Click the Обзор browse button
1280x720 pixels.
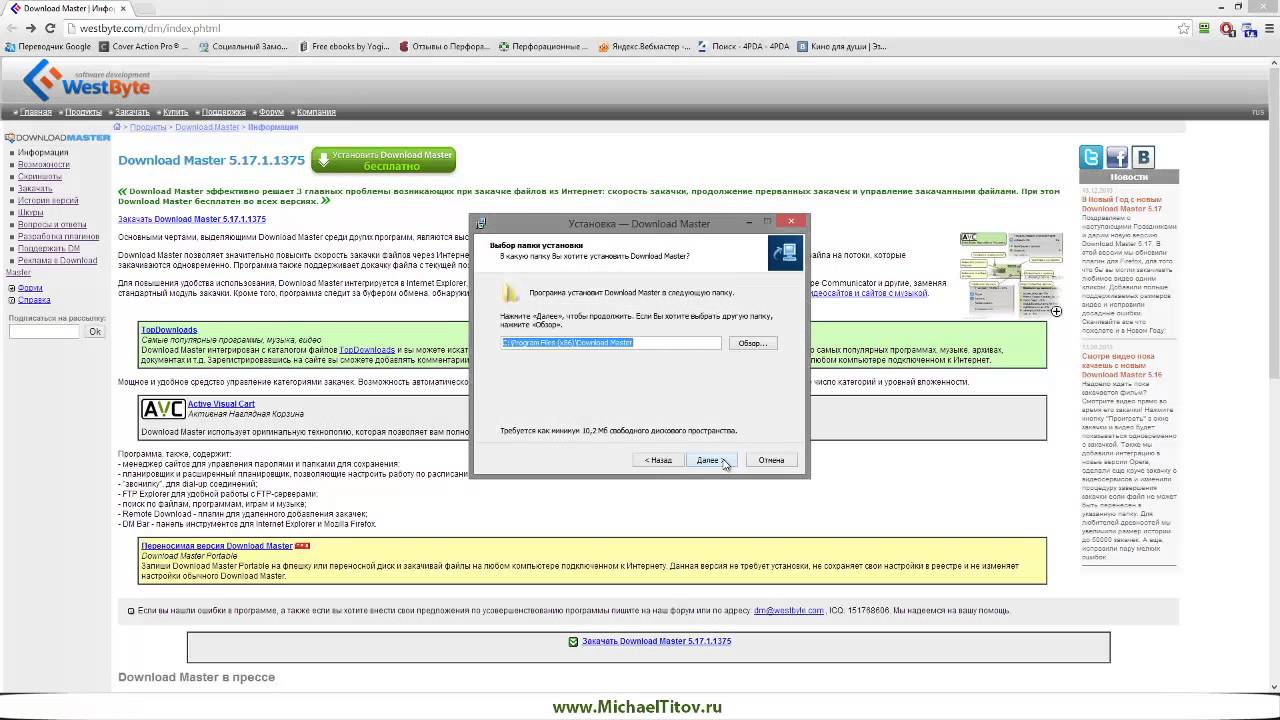tap(752, 343)
